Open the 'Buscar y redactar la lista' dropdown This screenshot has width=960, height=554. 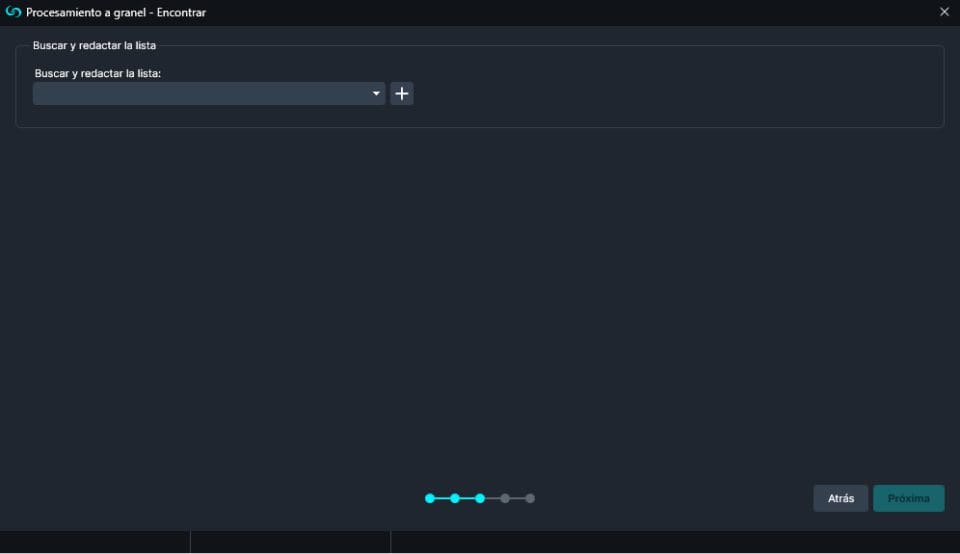click(x=209, y=94)
